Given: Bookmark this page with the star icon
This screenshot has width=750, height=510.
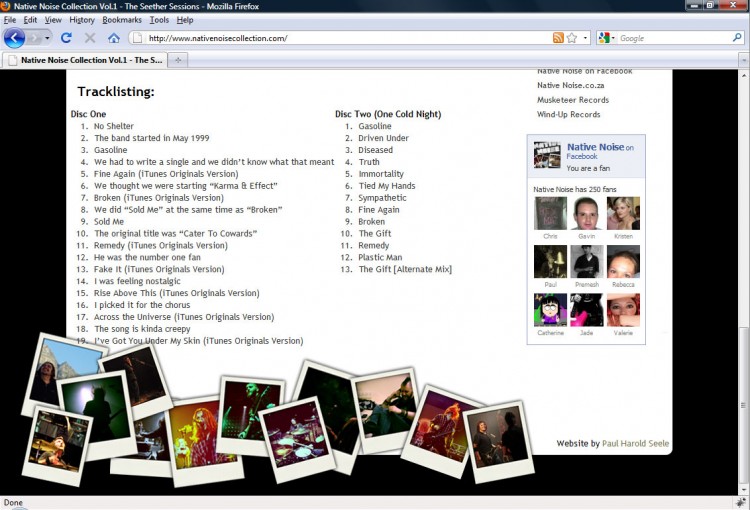Looking at the screenshot, I should click(x=572, y=38).
